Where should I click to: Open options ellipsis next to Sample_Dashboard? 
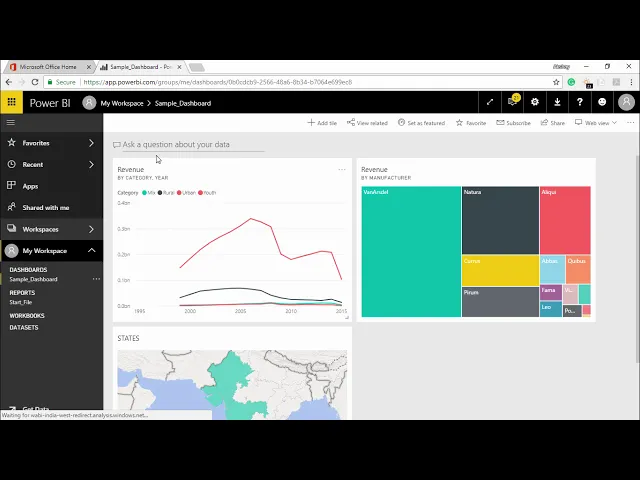tap(96, 279)
